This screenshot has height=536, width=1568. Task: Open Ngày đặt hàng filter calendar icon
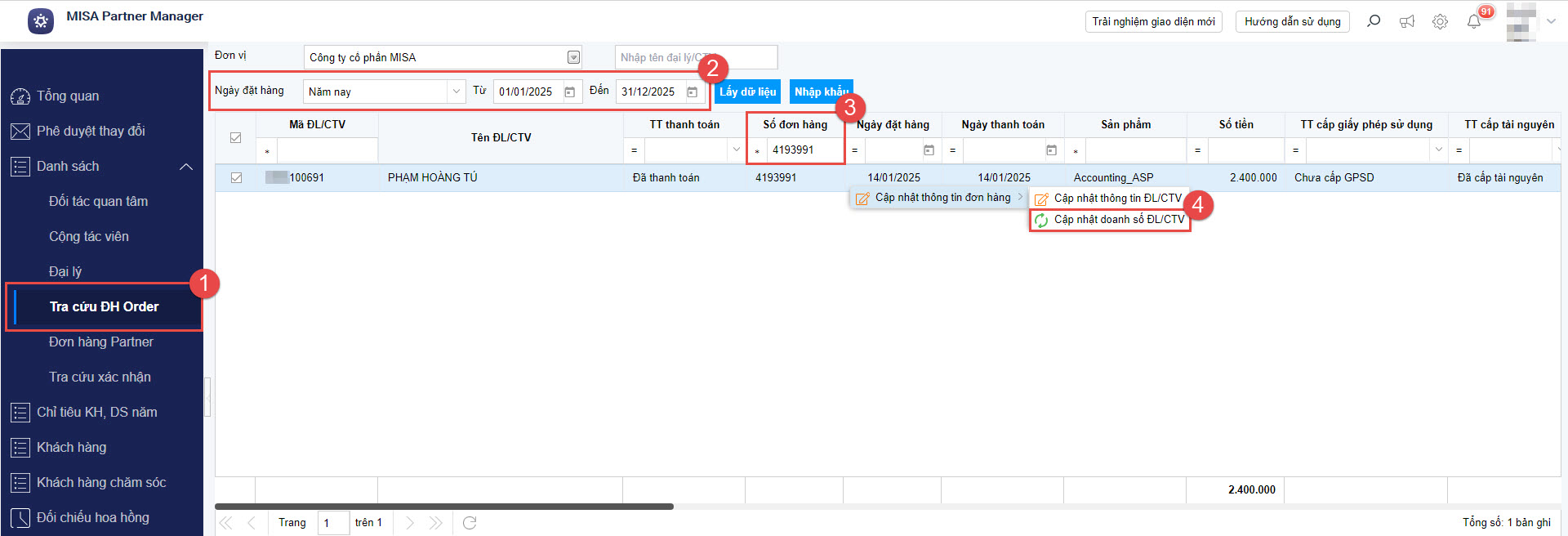[x=929, y=150]
